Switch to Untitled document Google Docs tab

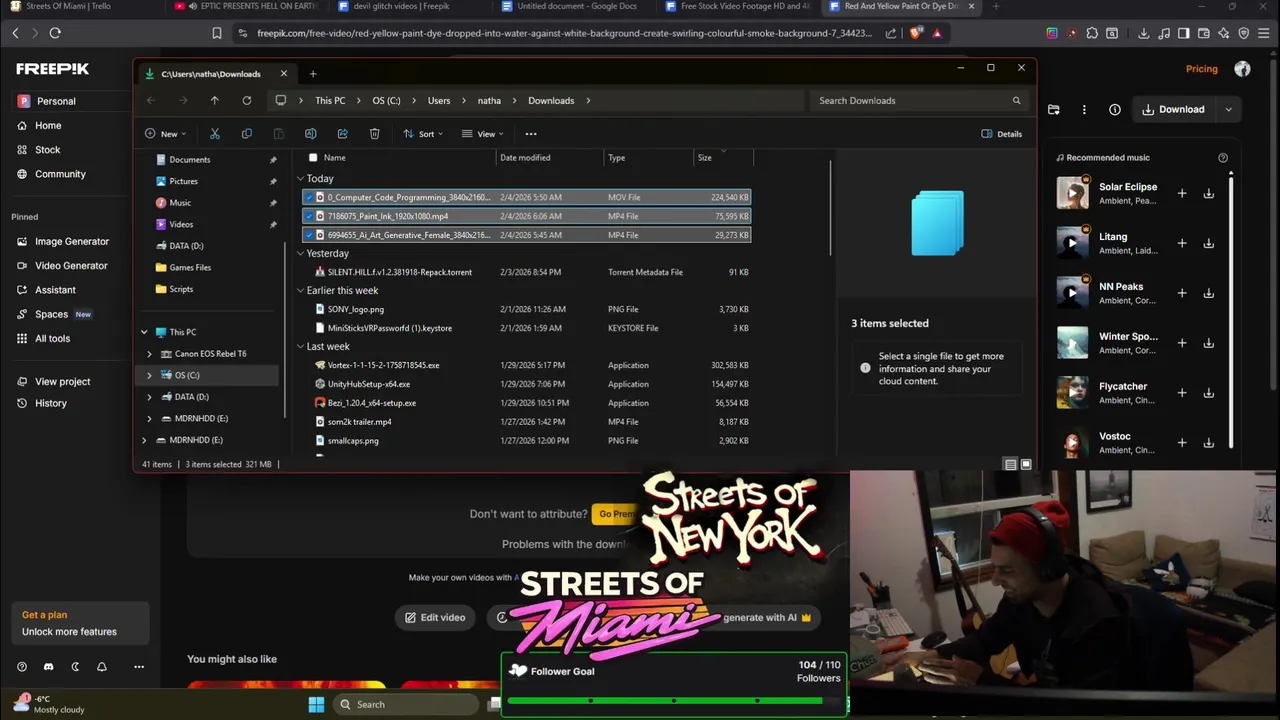pyautogui.click(x=577, y=6)
